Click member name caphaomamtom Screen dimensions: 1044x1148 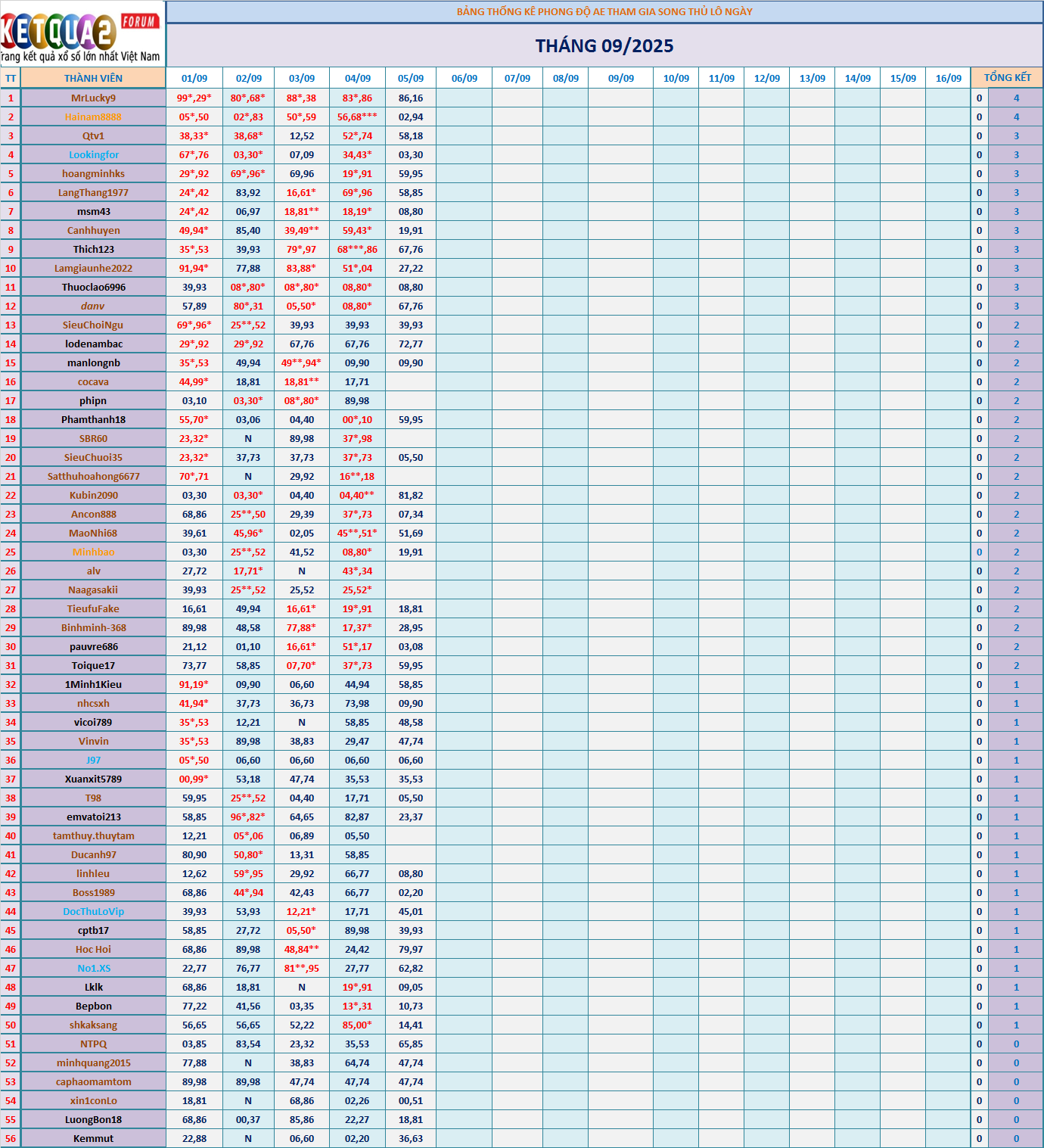tap(93, 1081)
